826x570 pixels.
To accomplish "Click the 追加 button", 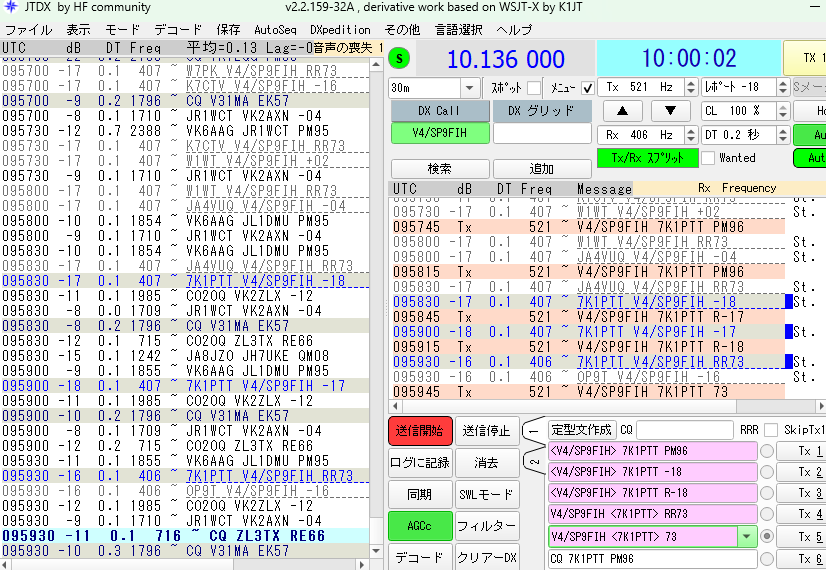I will tap(542, 169).
